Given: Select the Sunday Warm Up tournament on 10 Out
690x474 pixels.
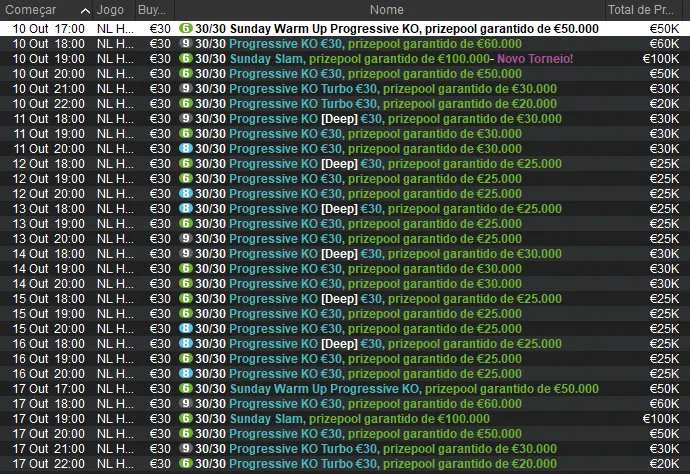Looking at the screenshot, I should [345, 29].
